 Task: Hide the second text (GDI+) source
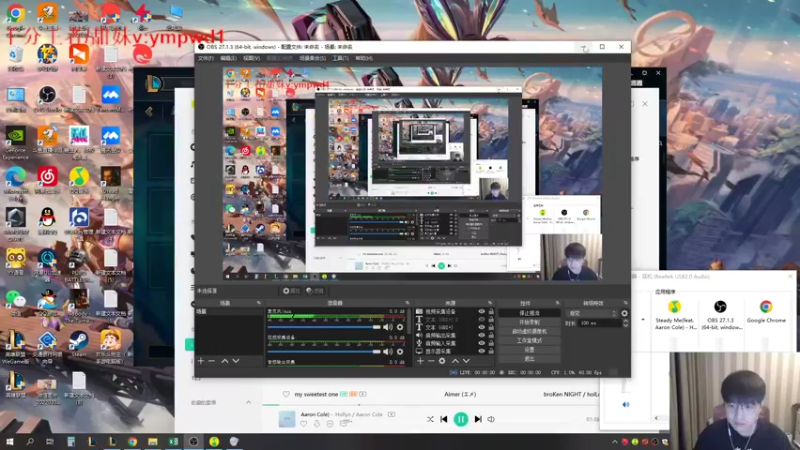481,327
